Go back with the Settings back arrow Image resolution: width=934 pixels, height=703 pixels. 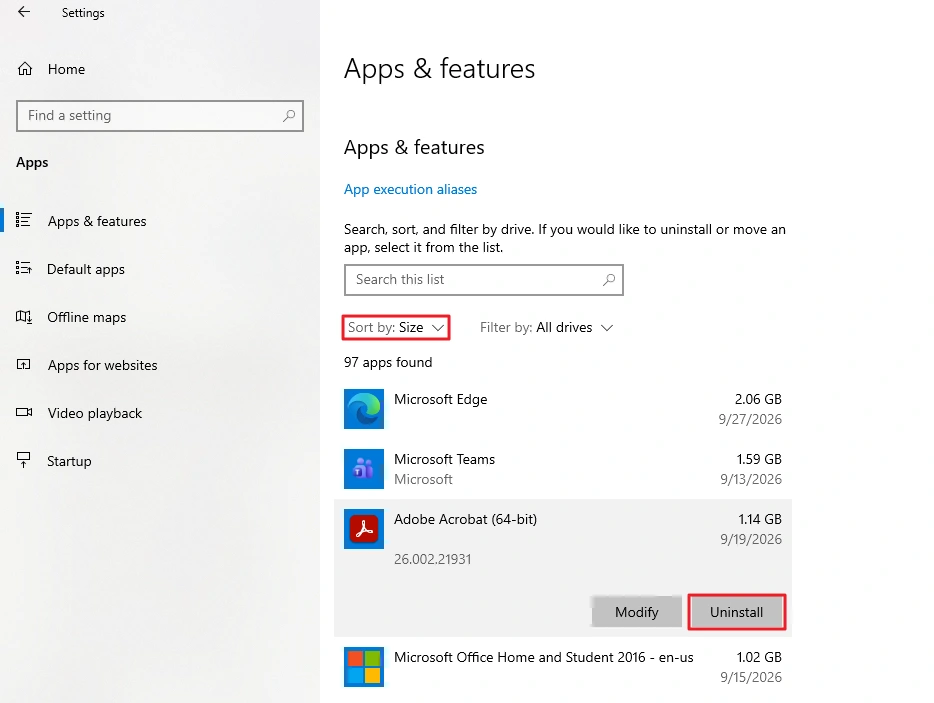click(24, 12)
